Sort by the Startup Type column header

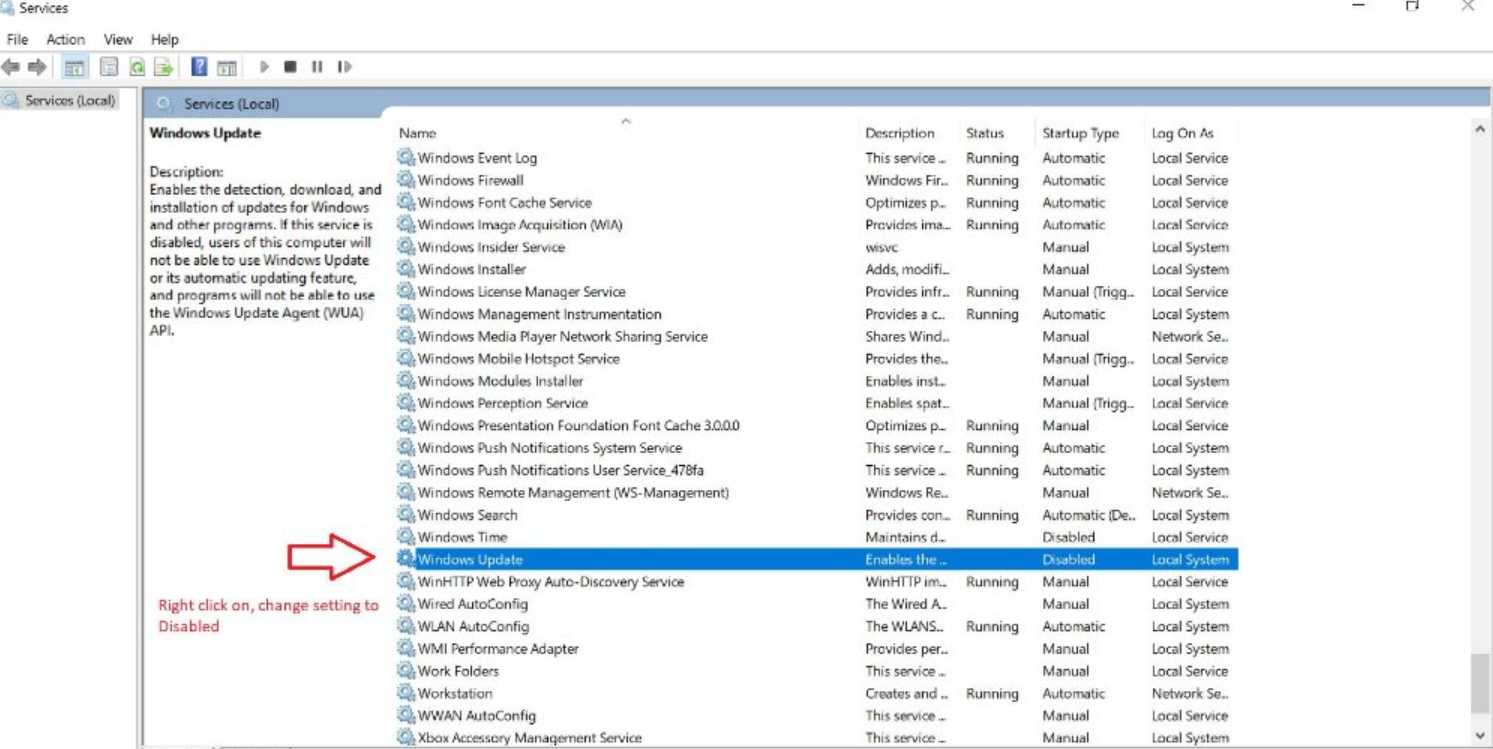1081,133
